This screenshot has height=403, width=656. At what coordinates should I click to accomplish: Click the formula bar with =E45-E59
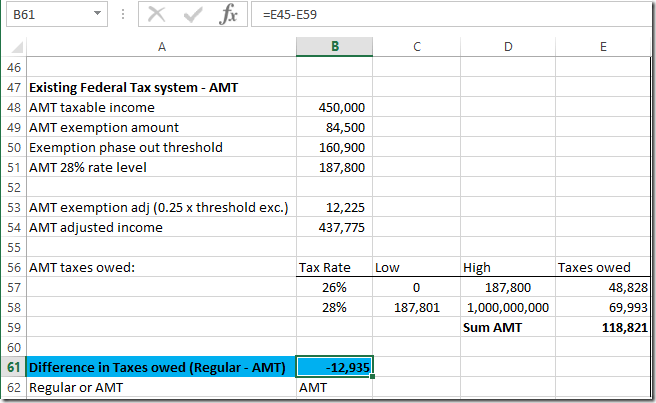(x=451, y=15)
